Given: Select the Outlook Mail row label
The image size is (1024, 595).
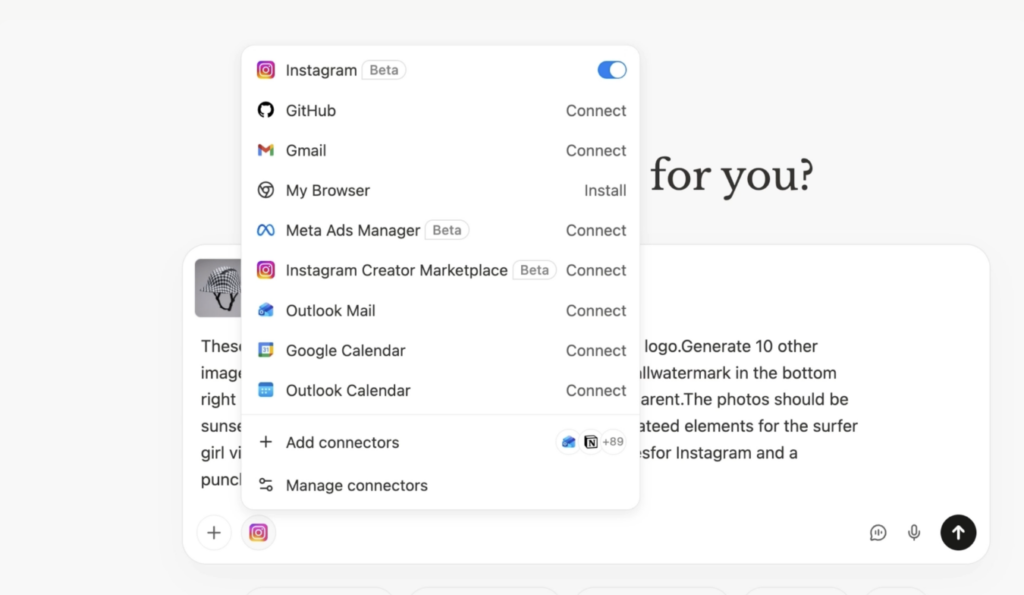Looking at the screenshot, I should pyautogui.click(x=330, y=310).
